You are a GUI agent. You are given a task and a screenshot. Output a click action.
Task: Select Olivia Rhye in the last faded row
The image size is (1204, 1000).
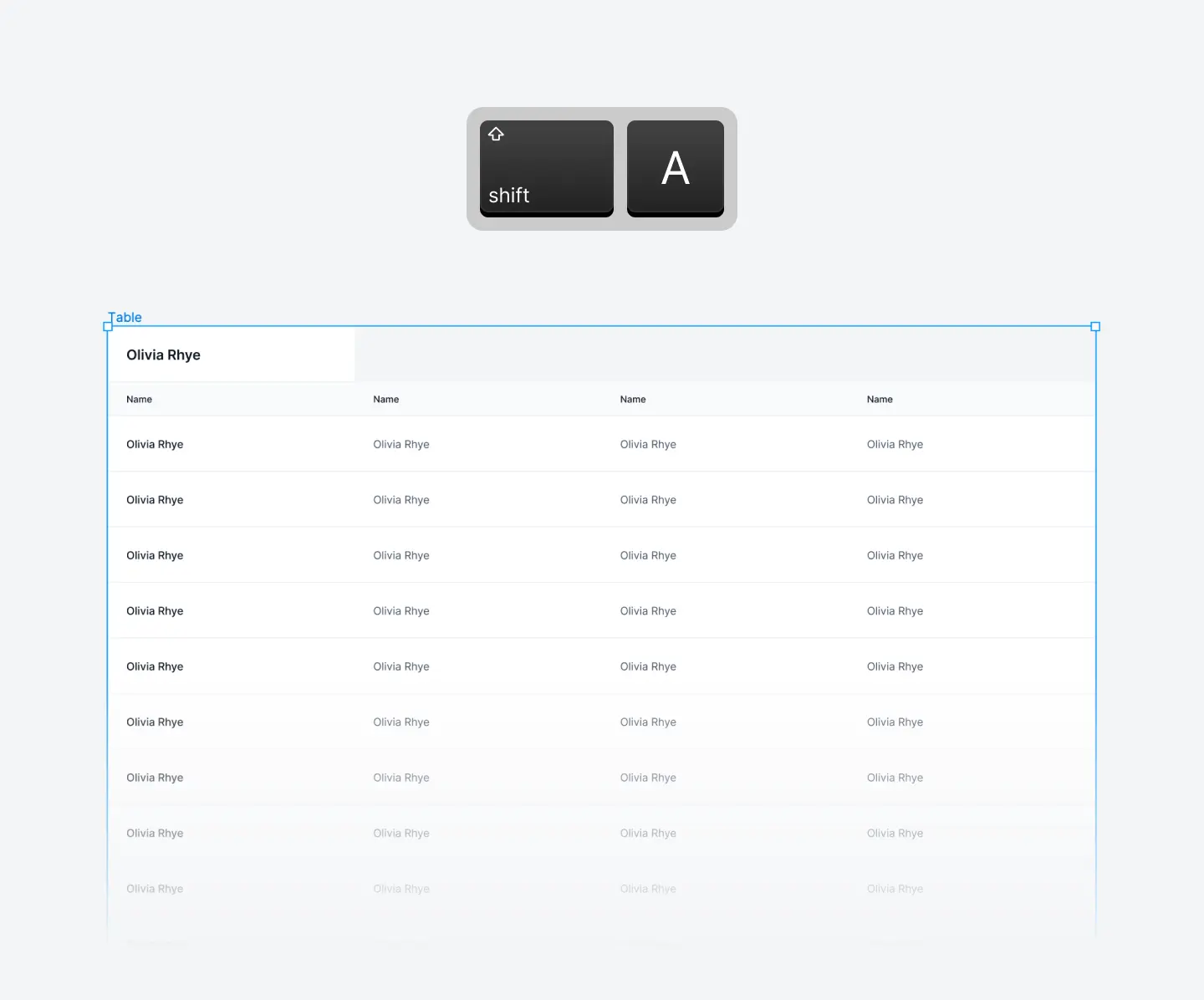tap(154, 889)
